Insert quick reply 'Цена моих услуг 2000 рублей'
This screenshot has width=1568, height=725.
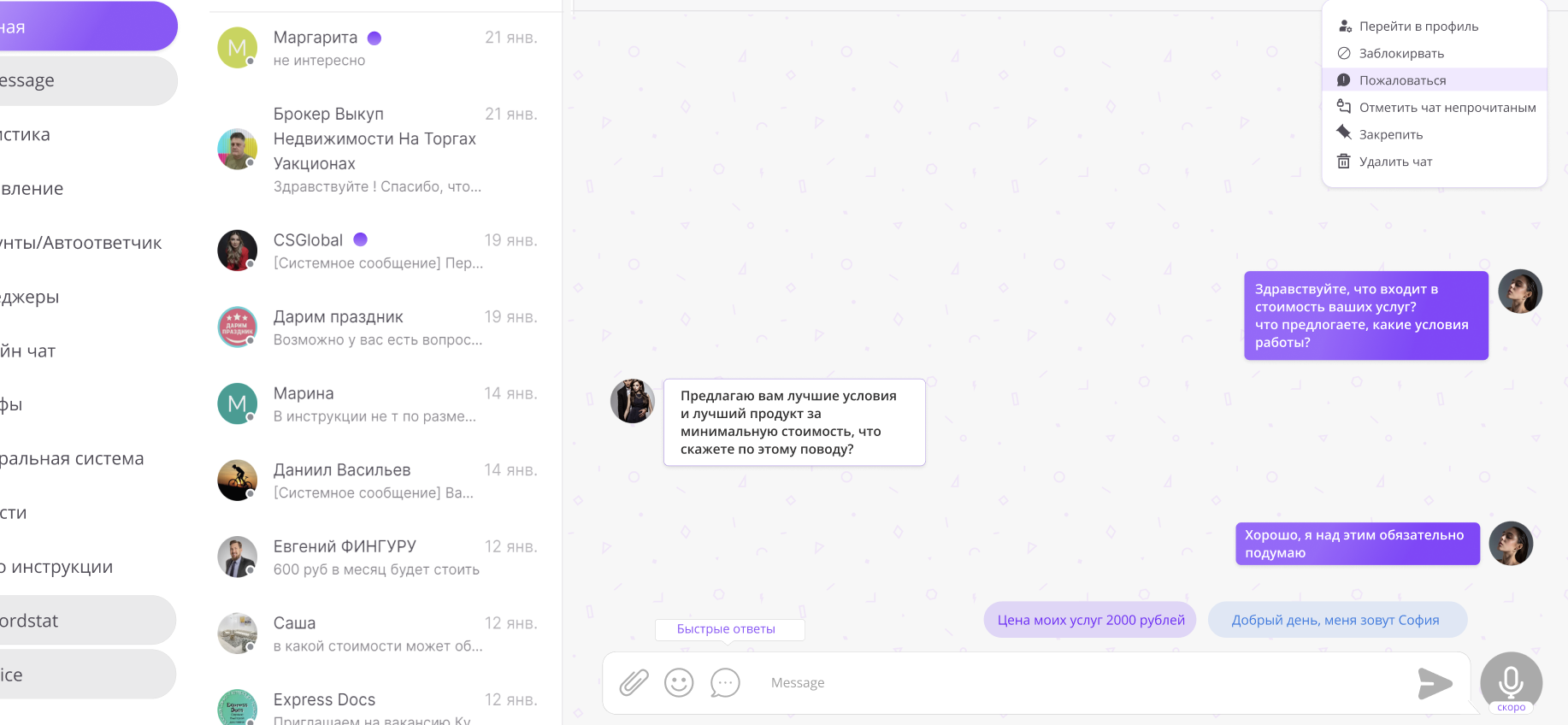point(1091,620)
